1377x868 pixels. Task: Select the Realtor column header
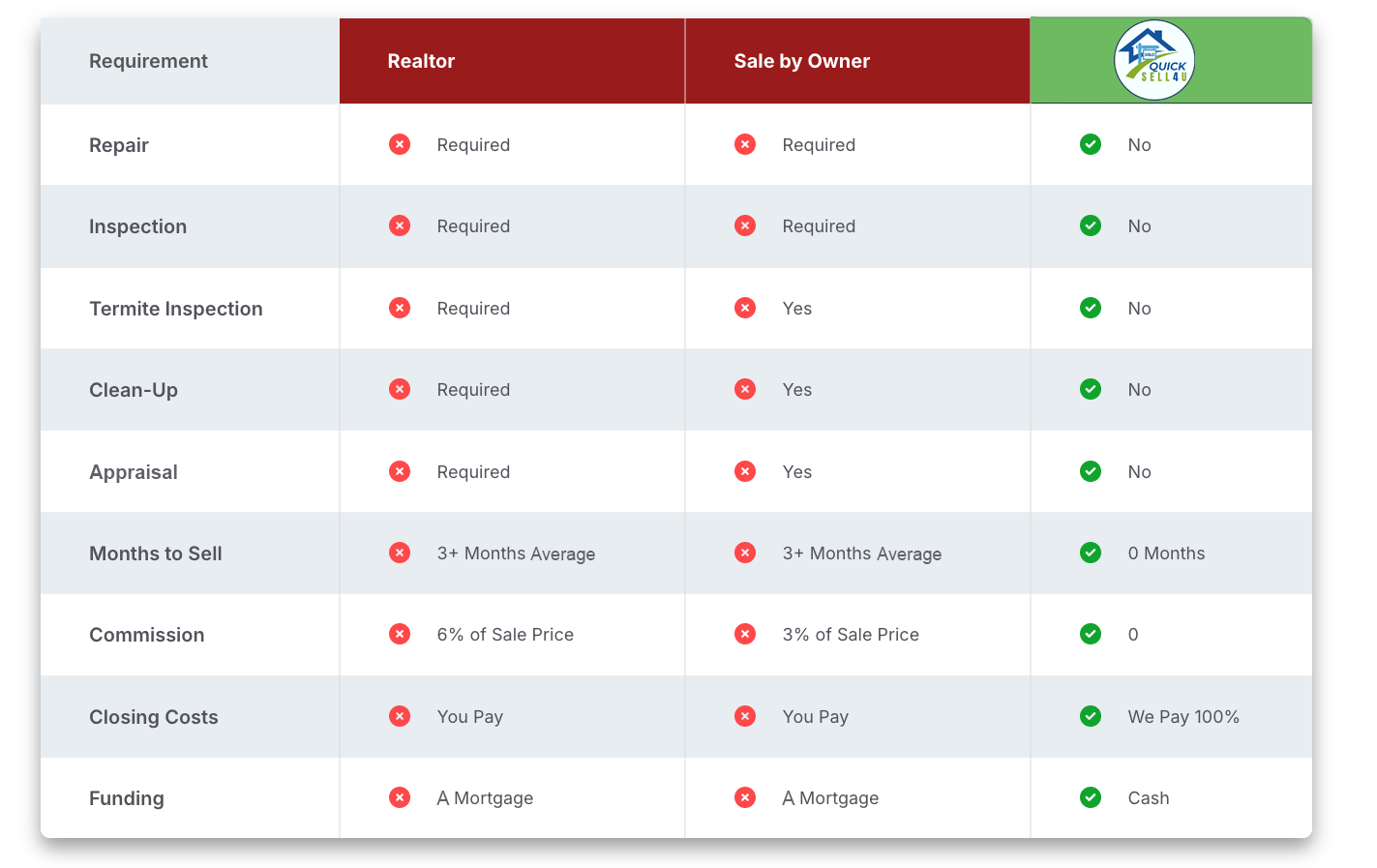tap(421, 61)
